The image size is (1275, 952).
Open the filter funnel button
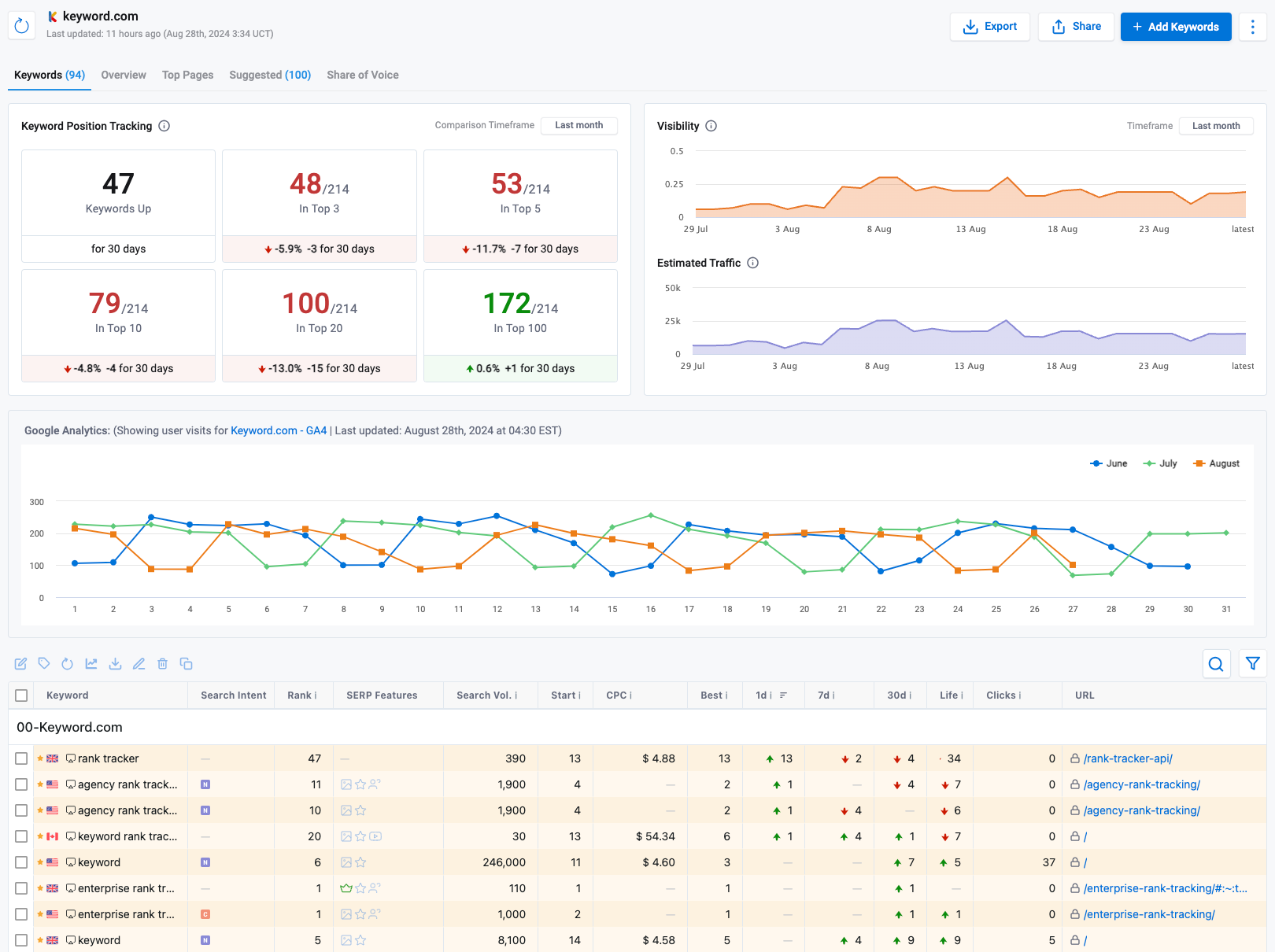pyautogui.click(x=1252, y=664)
